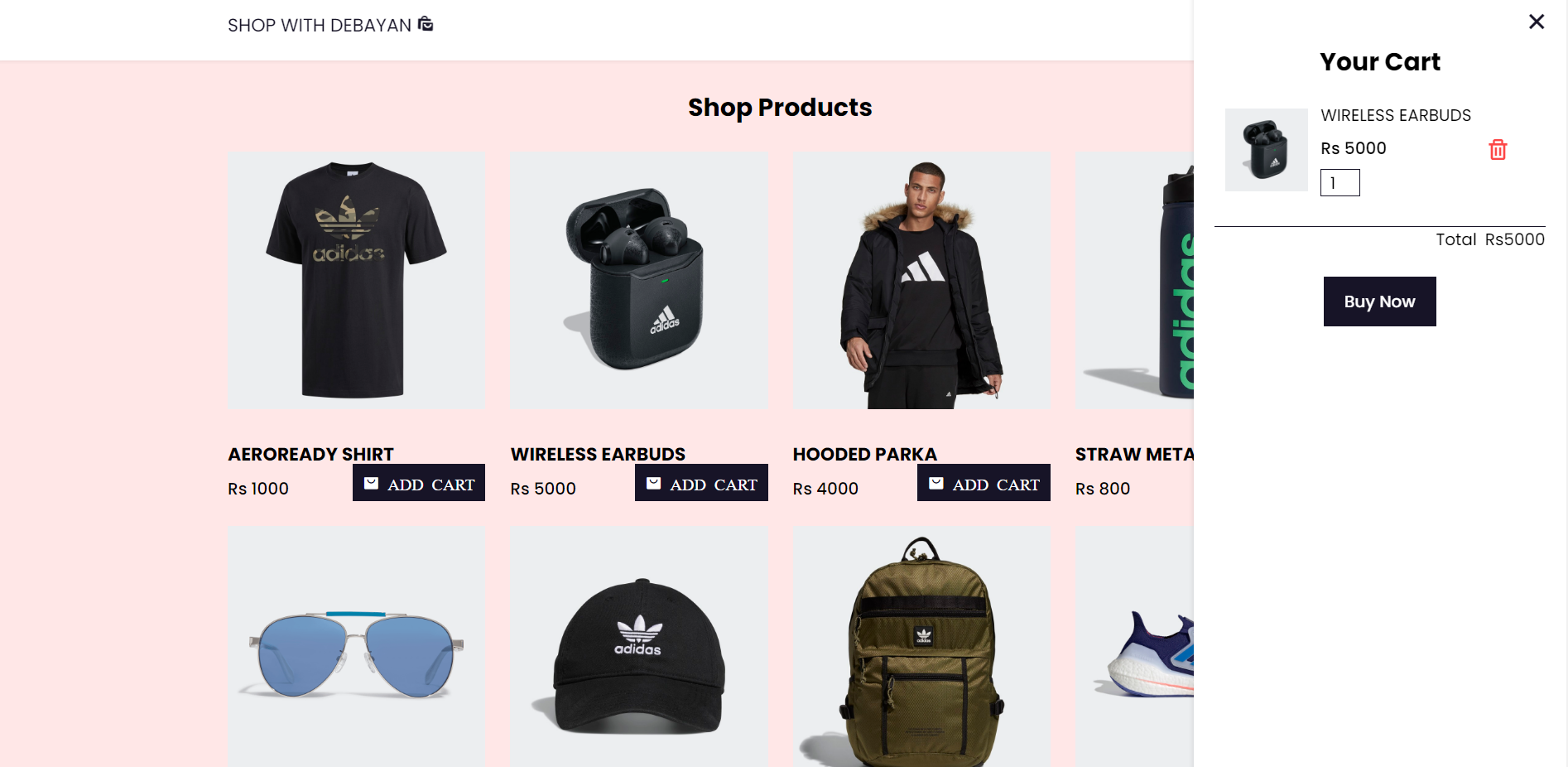Close the cart panel with X icon
This screenshot has width=1568, height=767.
[1537, 22]
